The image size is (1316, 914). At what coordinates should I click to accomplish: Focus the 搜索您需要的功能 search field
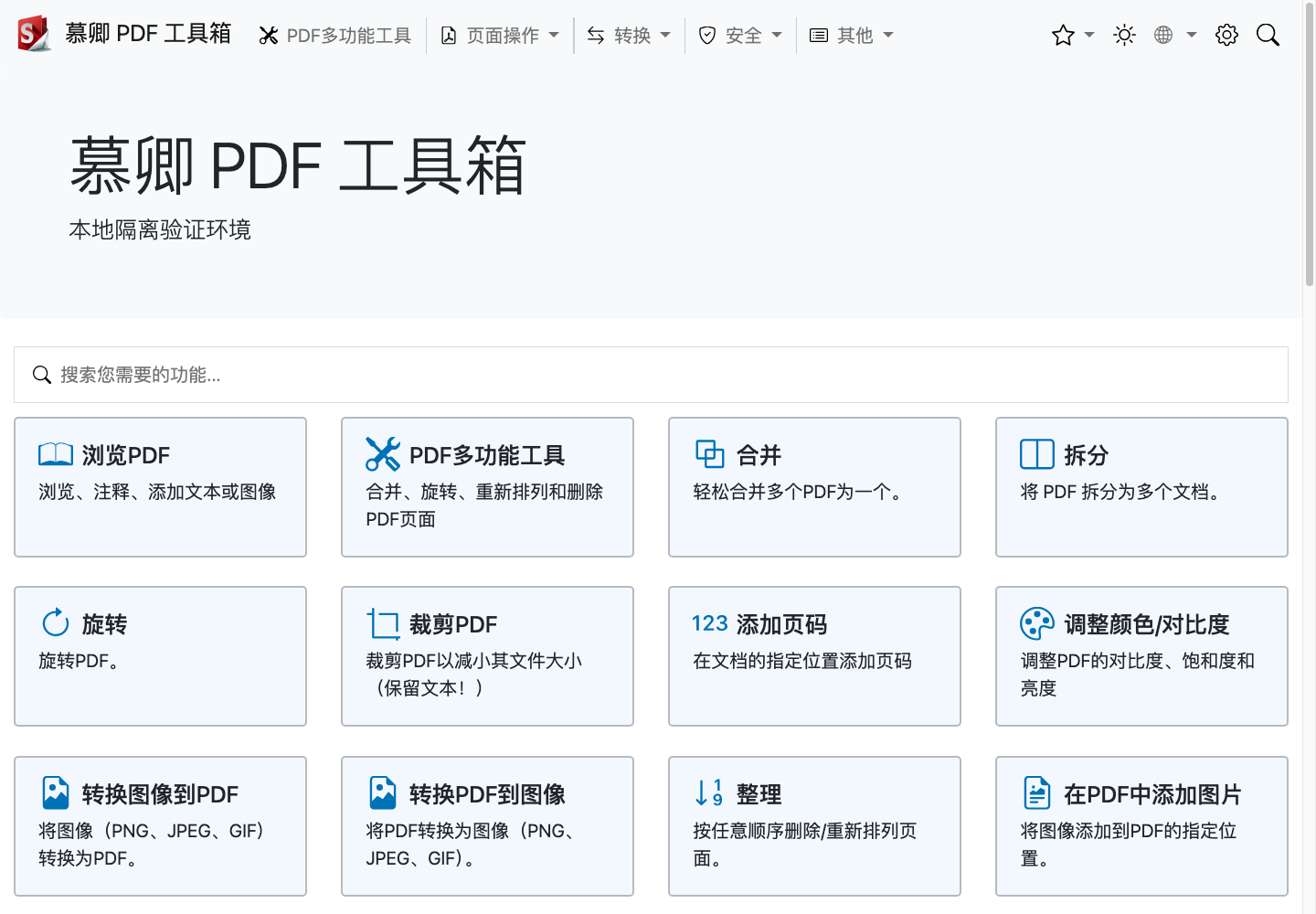(x=651, y=375)
